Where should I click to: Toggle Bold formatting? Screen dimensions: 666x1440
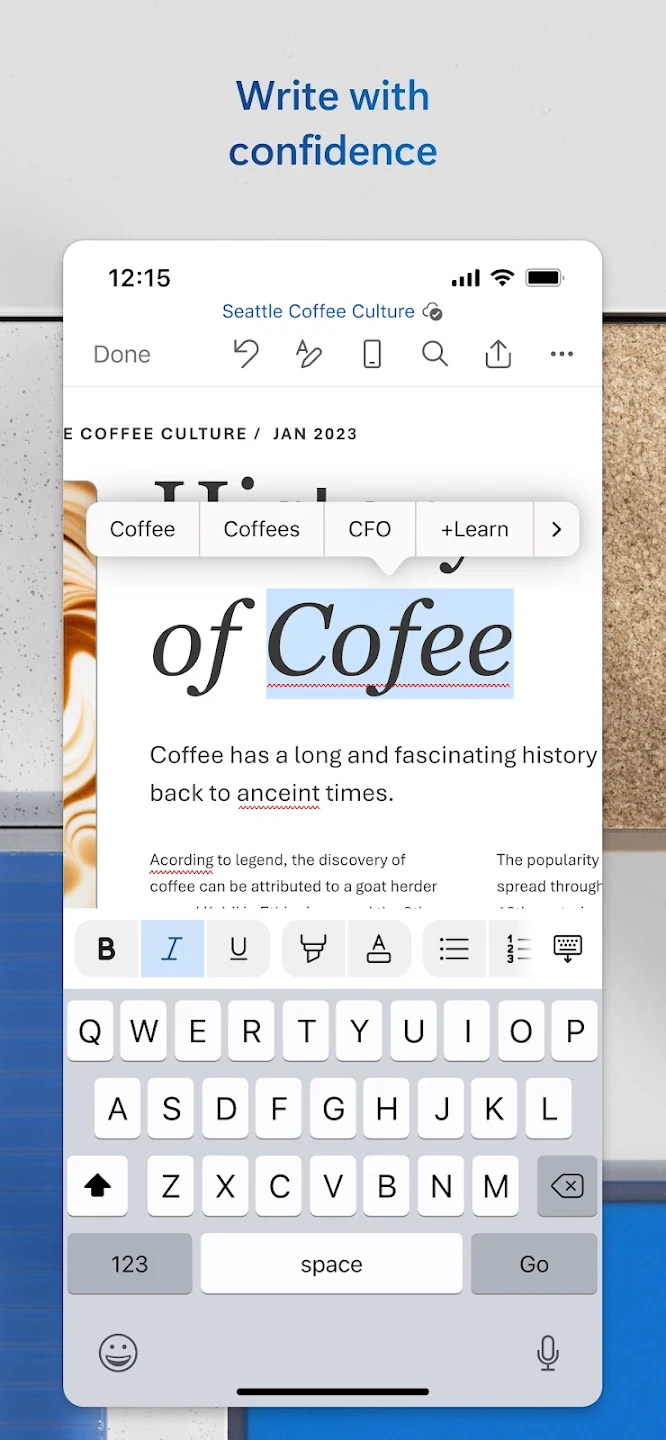[x=107, y=948]
